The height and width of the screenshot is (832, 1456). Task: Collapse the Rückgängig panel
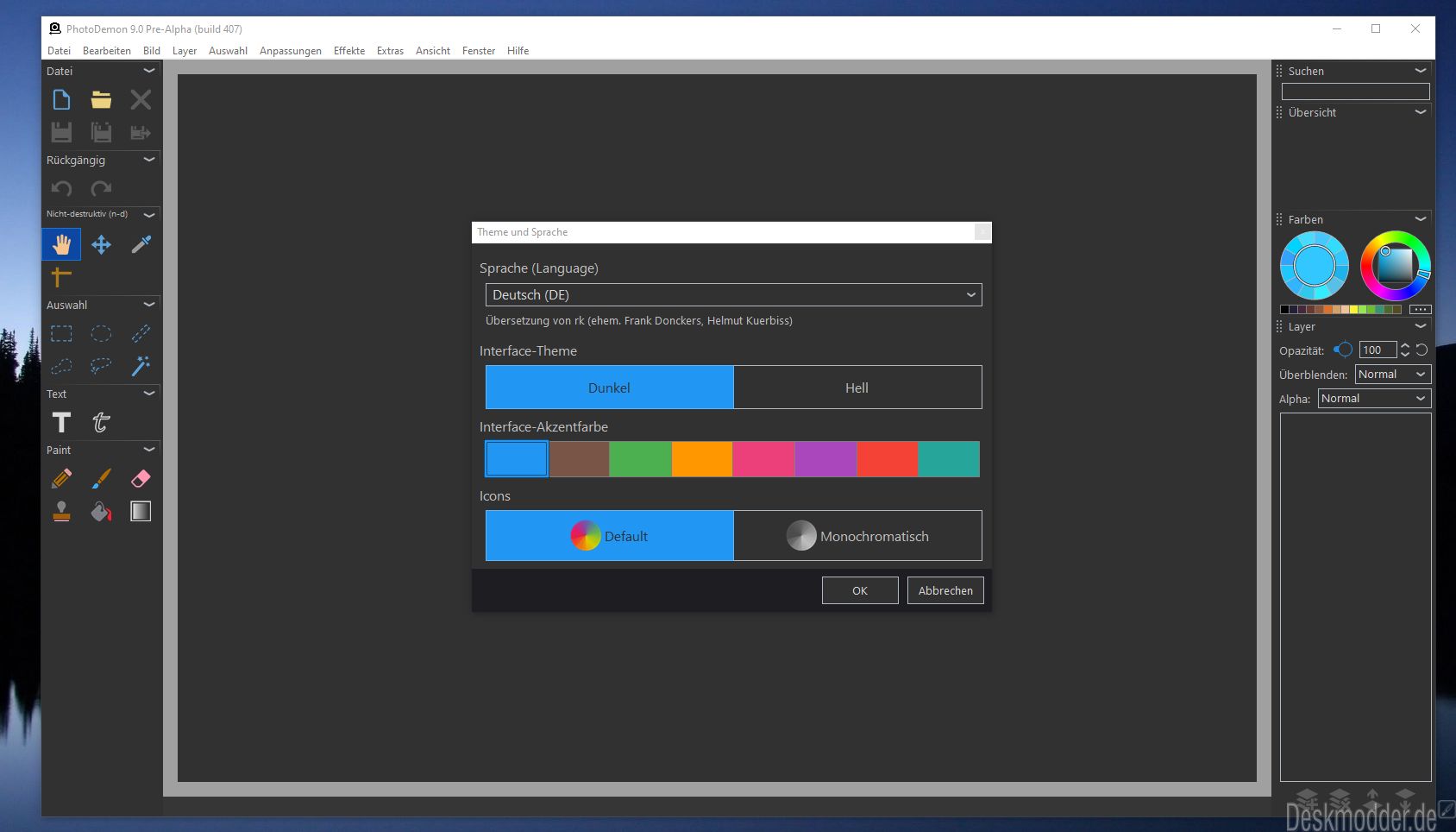pyautogui.click(x=149, y=160)
